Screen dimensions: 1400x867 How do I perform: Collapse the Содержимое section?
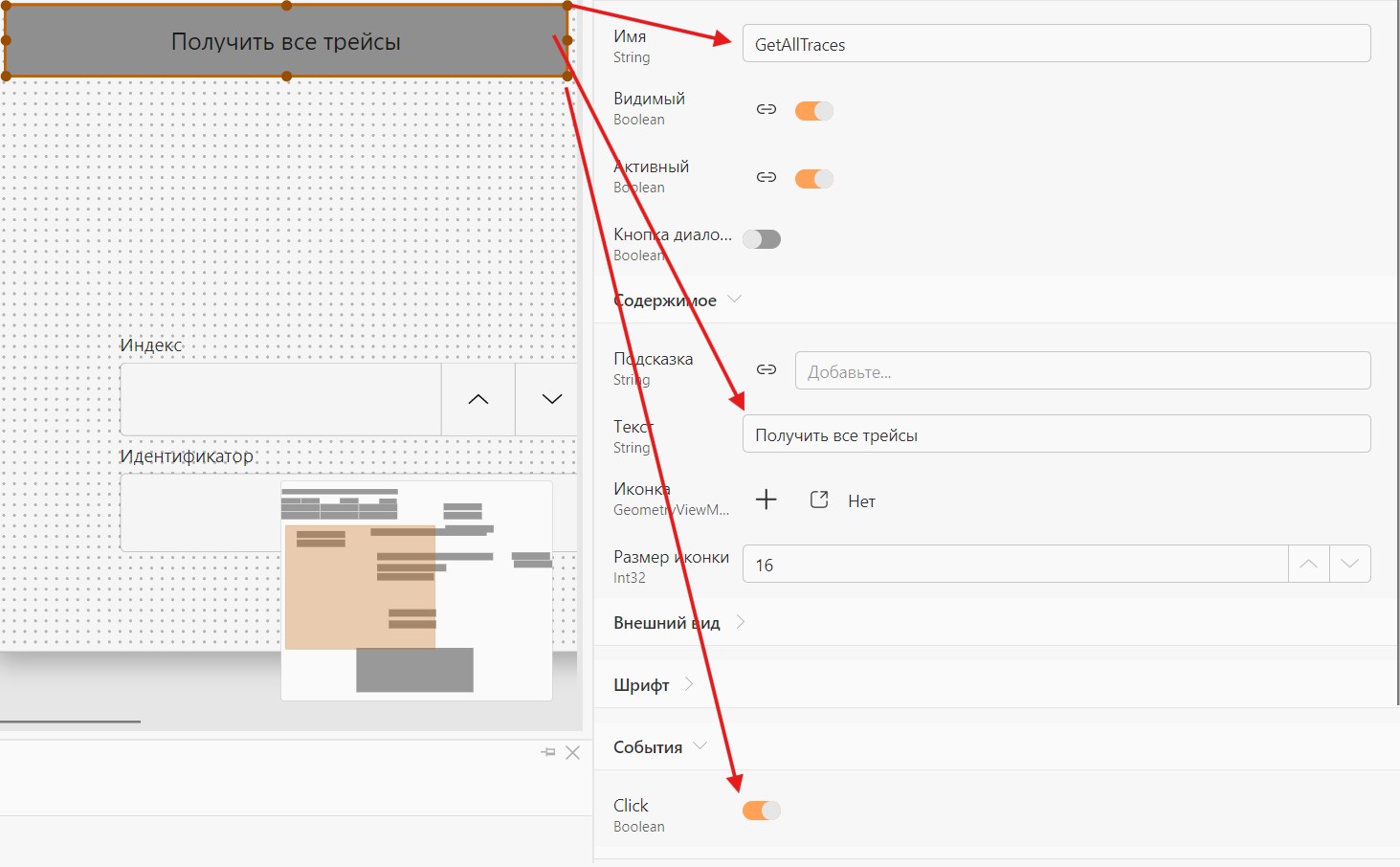(735, 300)
